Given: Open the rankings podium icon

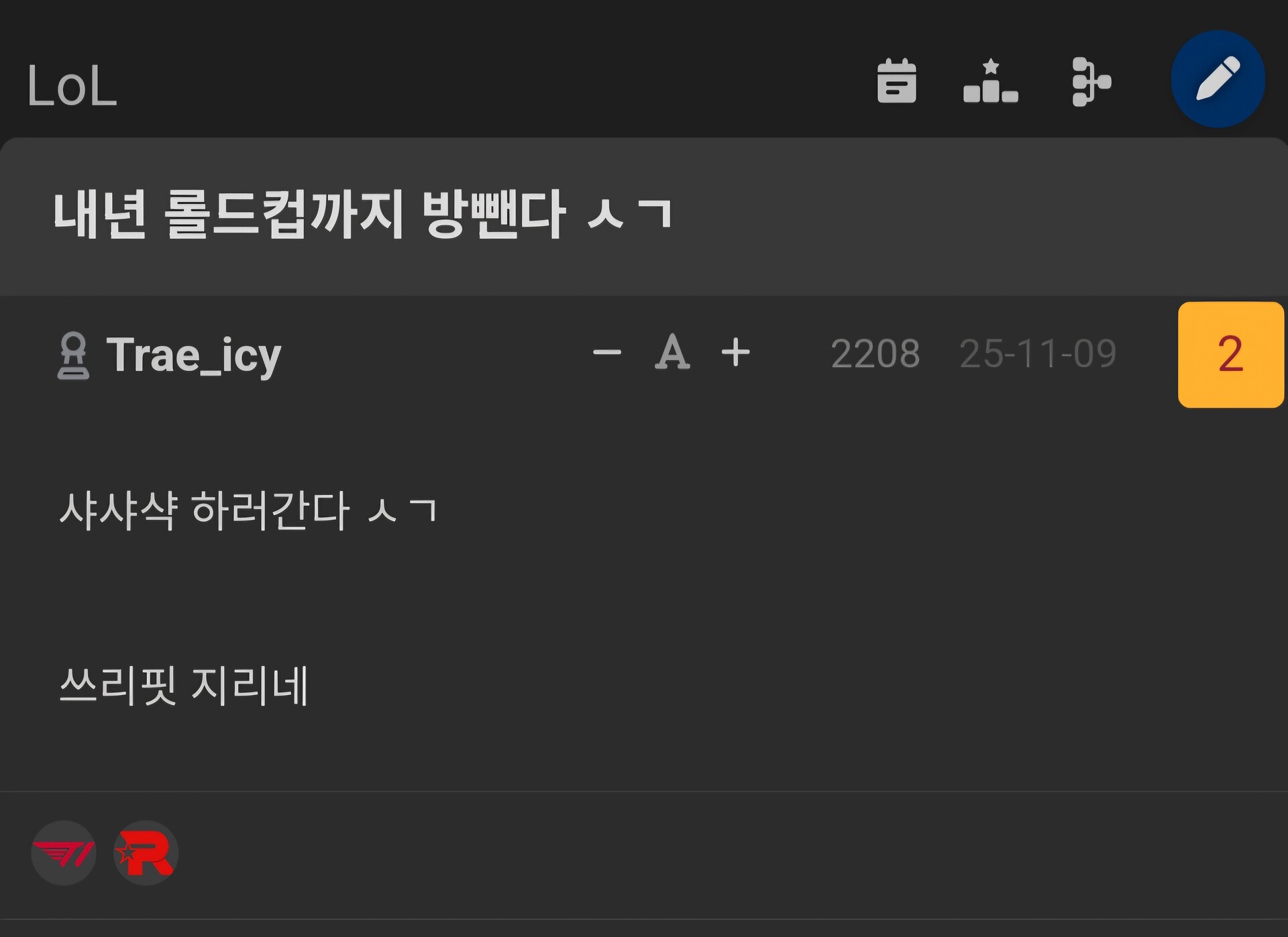Looking at the screenshot, I should (990, 81).
